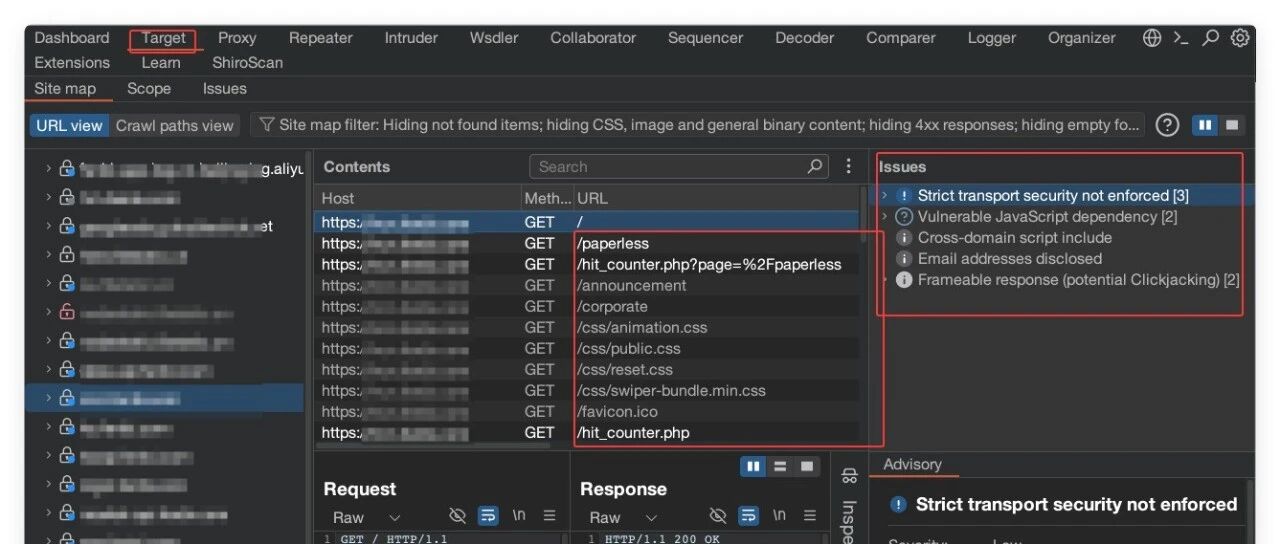The image size is (1280, 544).
Task: Switch to the Repeater tab
Action: (320, 38)
